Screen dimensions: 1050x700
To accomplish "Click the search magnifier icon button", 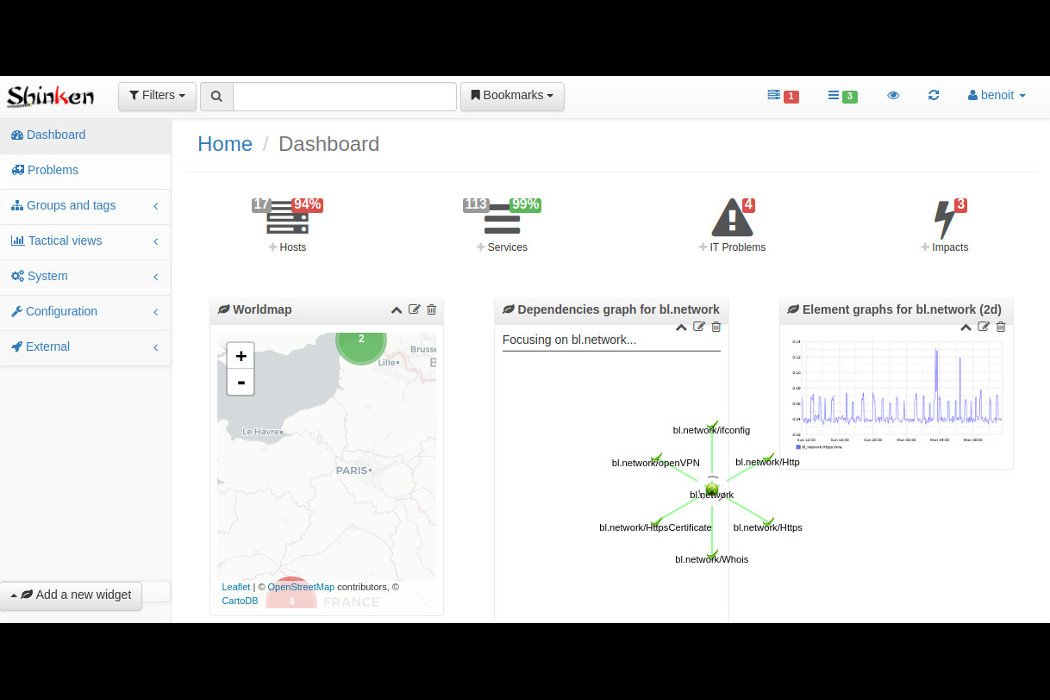I will [217, 96].
